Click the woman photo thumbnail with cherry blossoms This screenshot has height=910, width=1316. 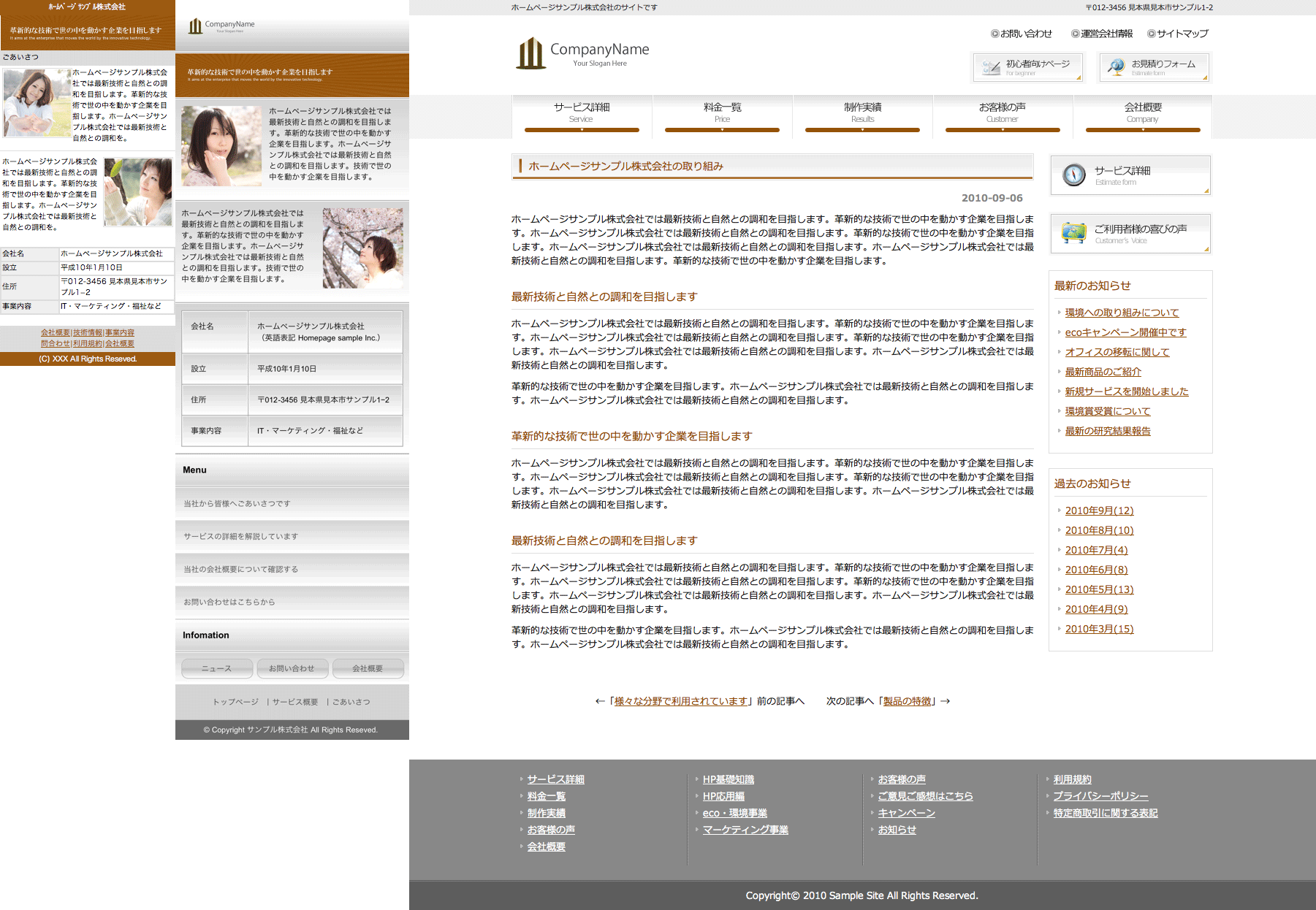(362, 248)
